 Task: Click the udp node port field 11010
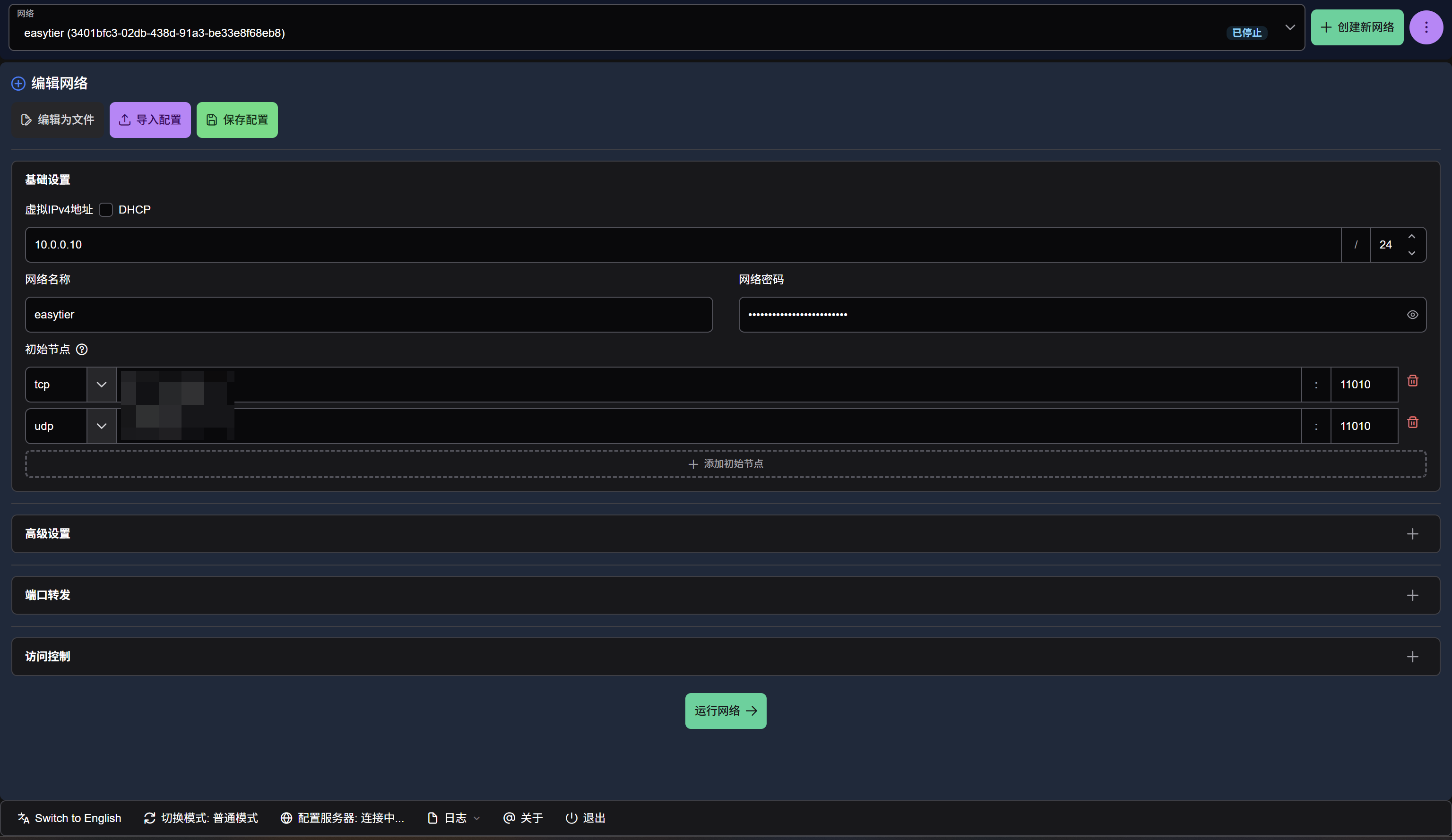click(1364, 426)
